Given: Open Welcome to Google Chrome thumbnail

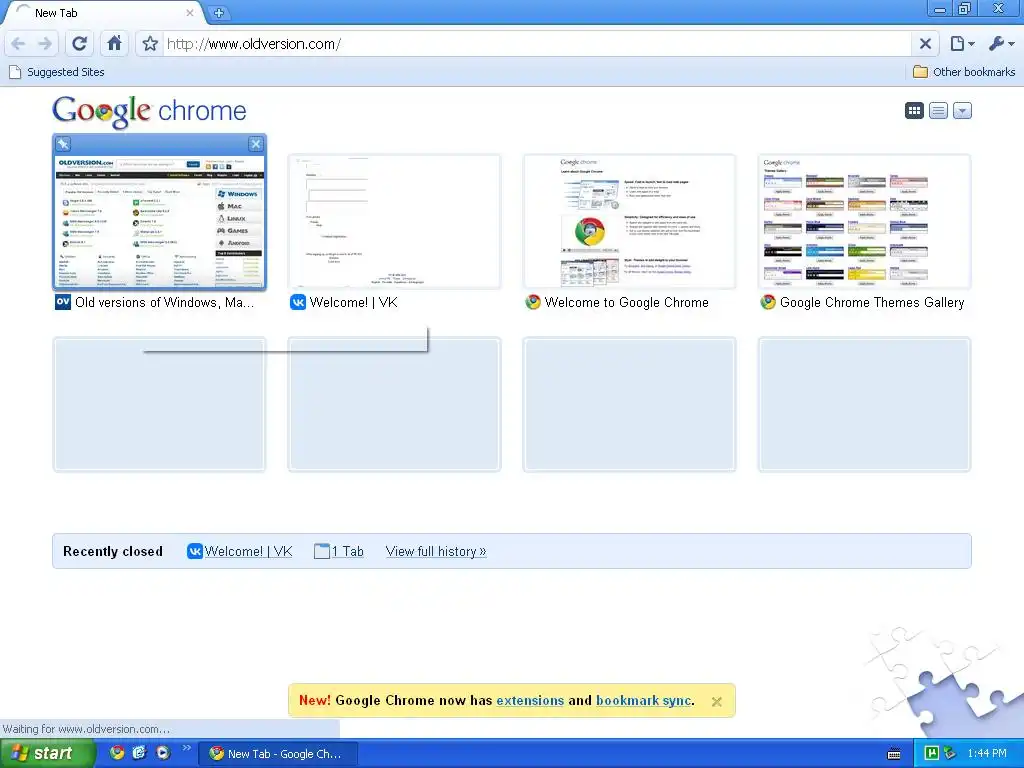Looking at the screenshot, I should (630, 221).
